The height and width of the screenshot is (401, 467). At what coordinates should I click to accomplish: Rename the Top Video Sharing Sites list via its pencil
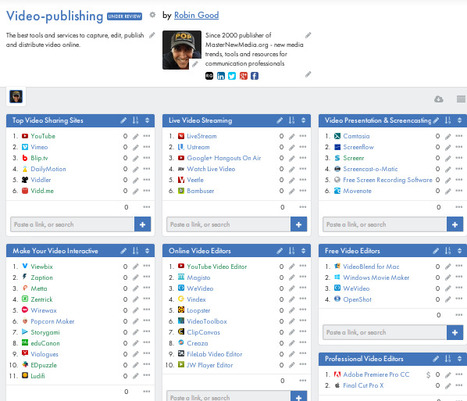pyautogui.click(x=123, y=121)
